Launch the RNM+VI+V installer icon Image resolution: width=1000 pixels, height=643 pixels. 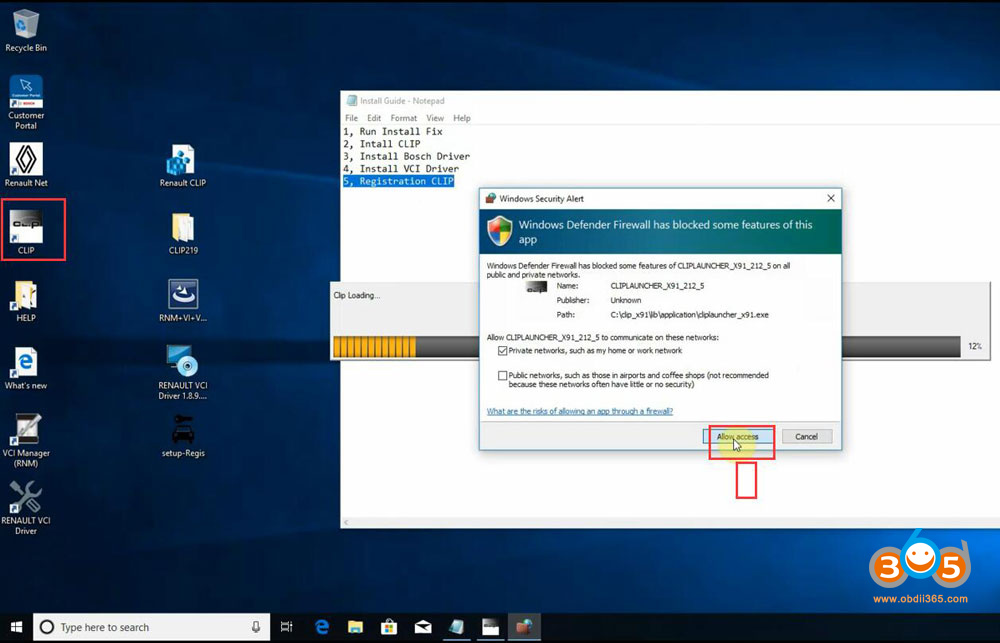pos(183,295)
